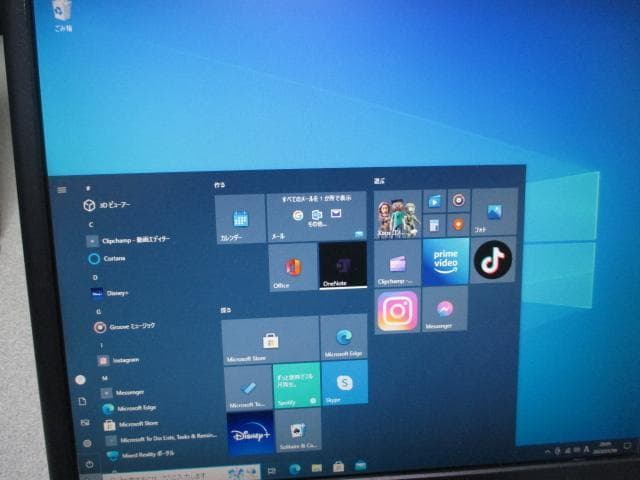Launch Microsoft Edge from the taskbar
640x480 pixels.
coord(295,469)
